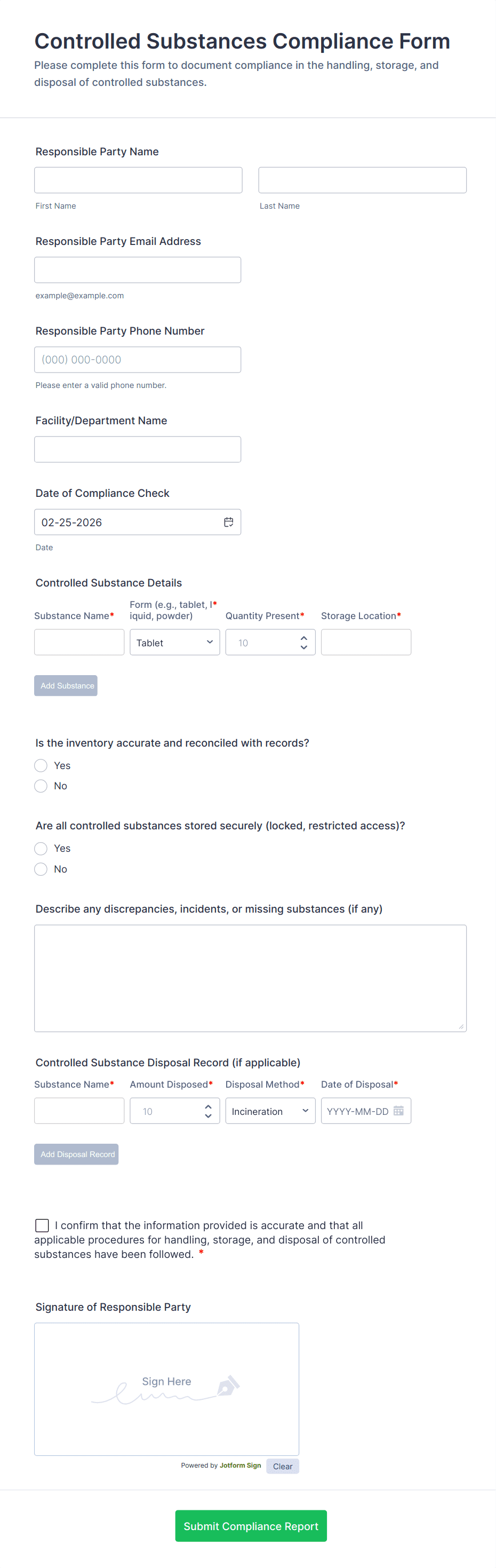Image resolution: width=496 pixels, height=1568 pixels.
Task: Click the Add Substance button
Action: coord(66,686)
